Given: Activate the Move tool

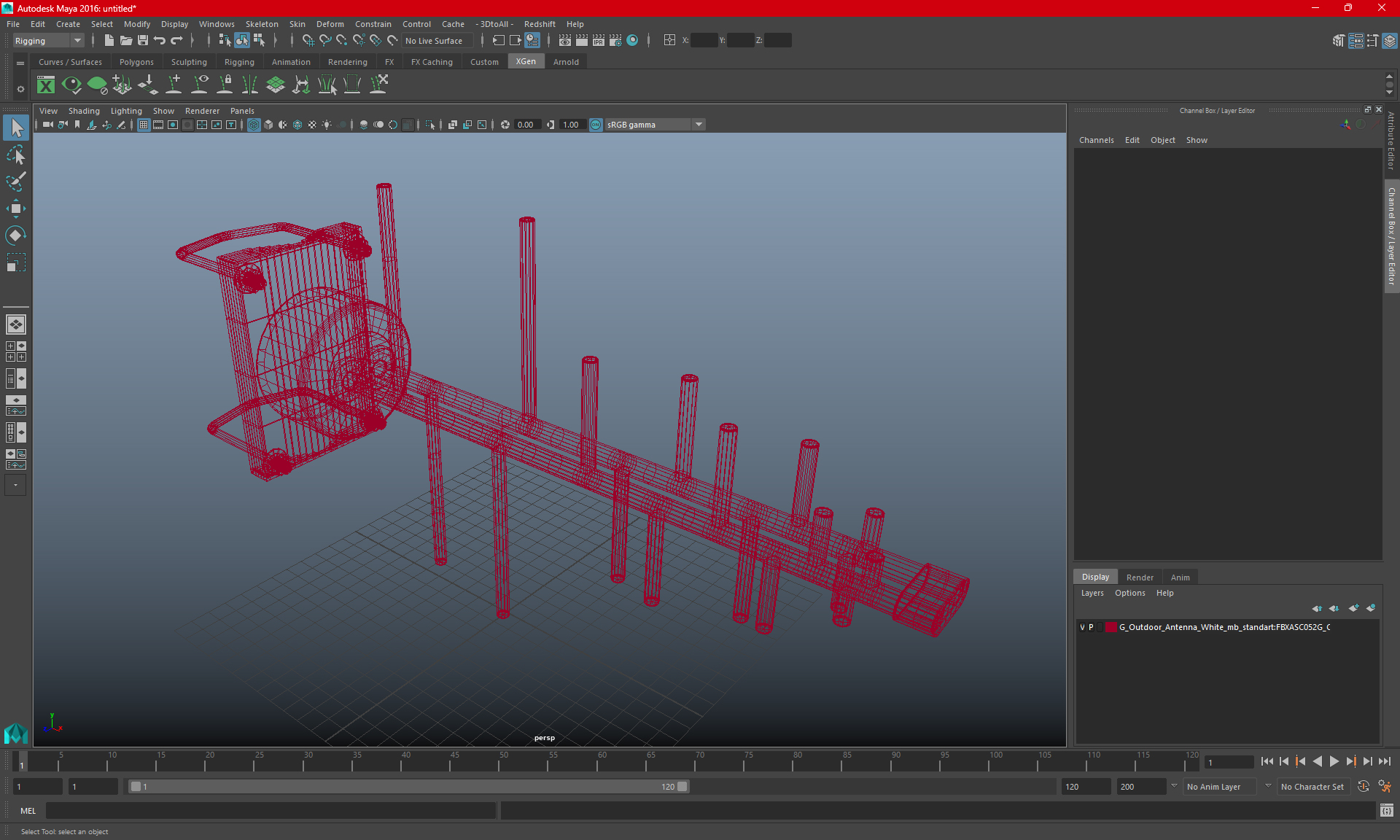Looking at the screenshot, I should click(16, 209).
